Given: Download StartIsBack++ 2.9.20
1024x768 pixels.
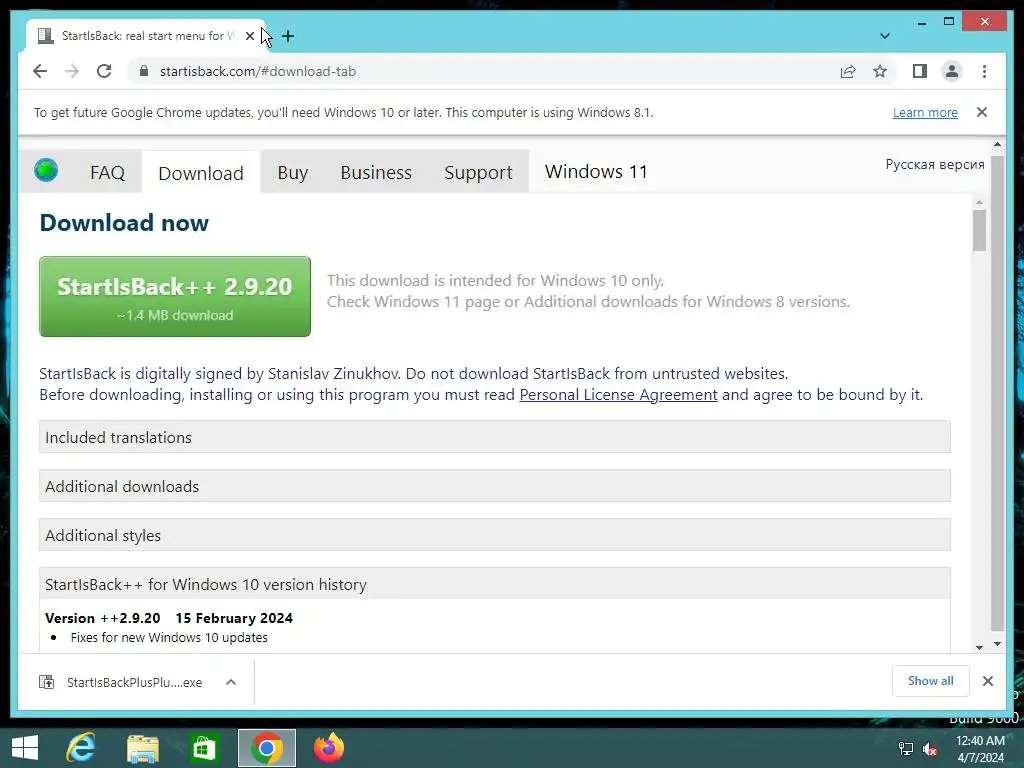Looking at the screenshot, I should (175, 296).
